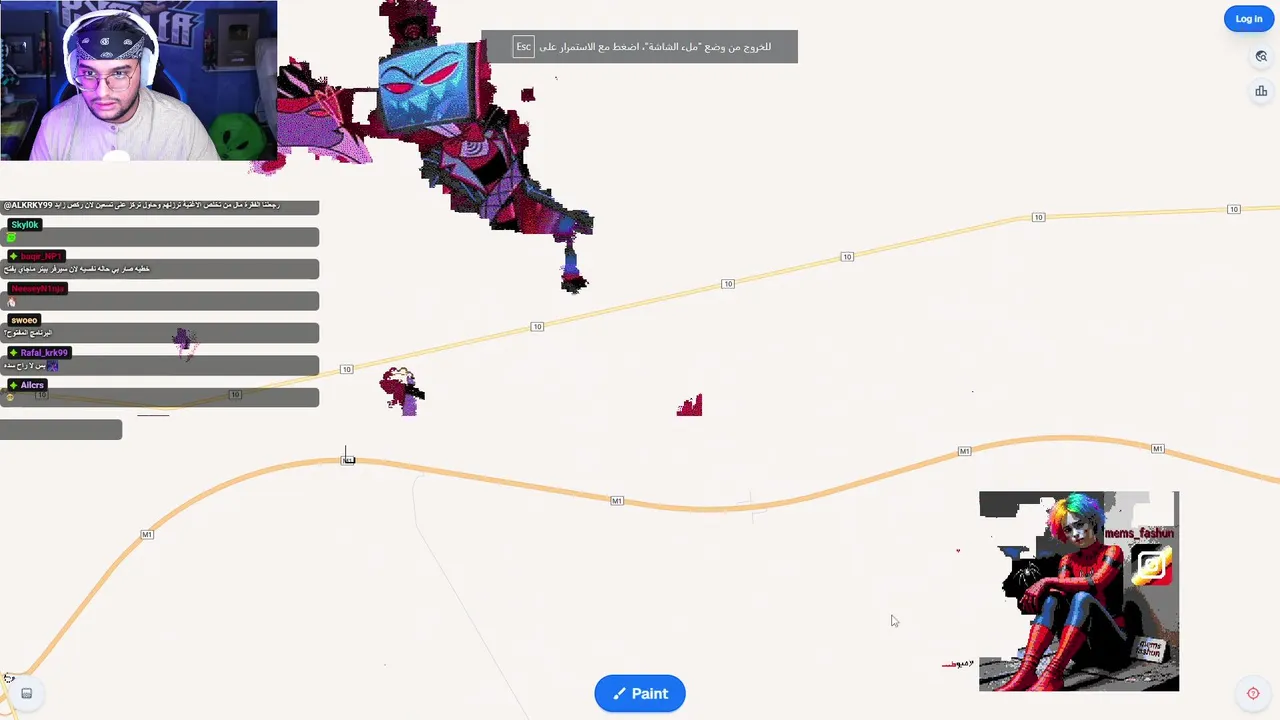
Task: Click the blue TV-head character pixel art
Action: click(429, 86)
